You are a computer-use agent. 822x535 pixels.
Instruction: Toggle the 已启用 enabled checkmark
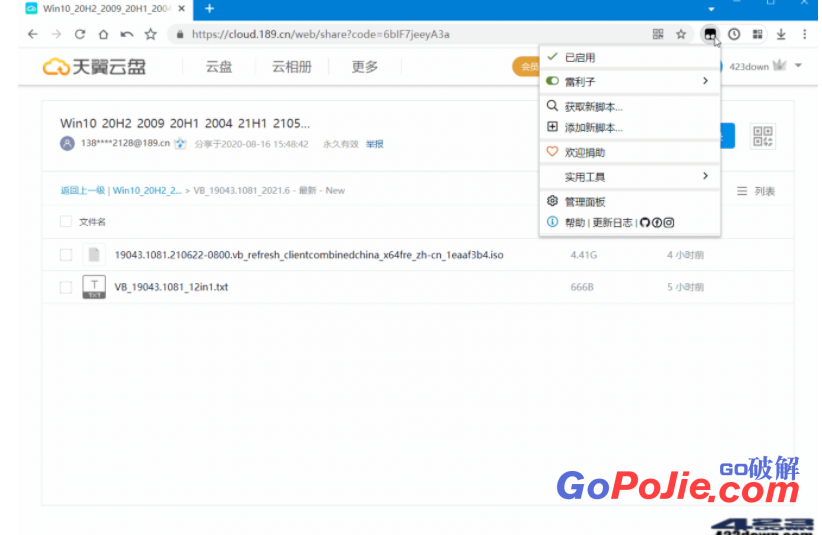pyautogui.click(x=552, y=57)
